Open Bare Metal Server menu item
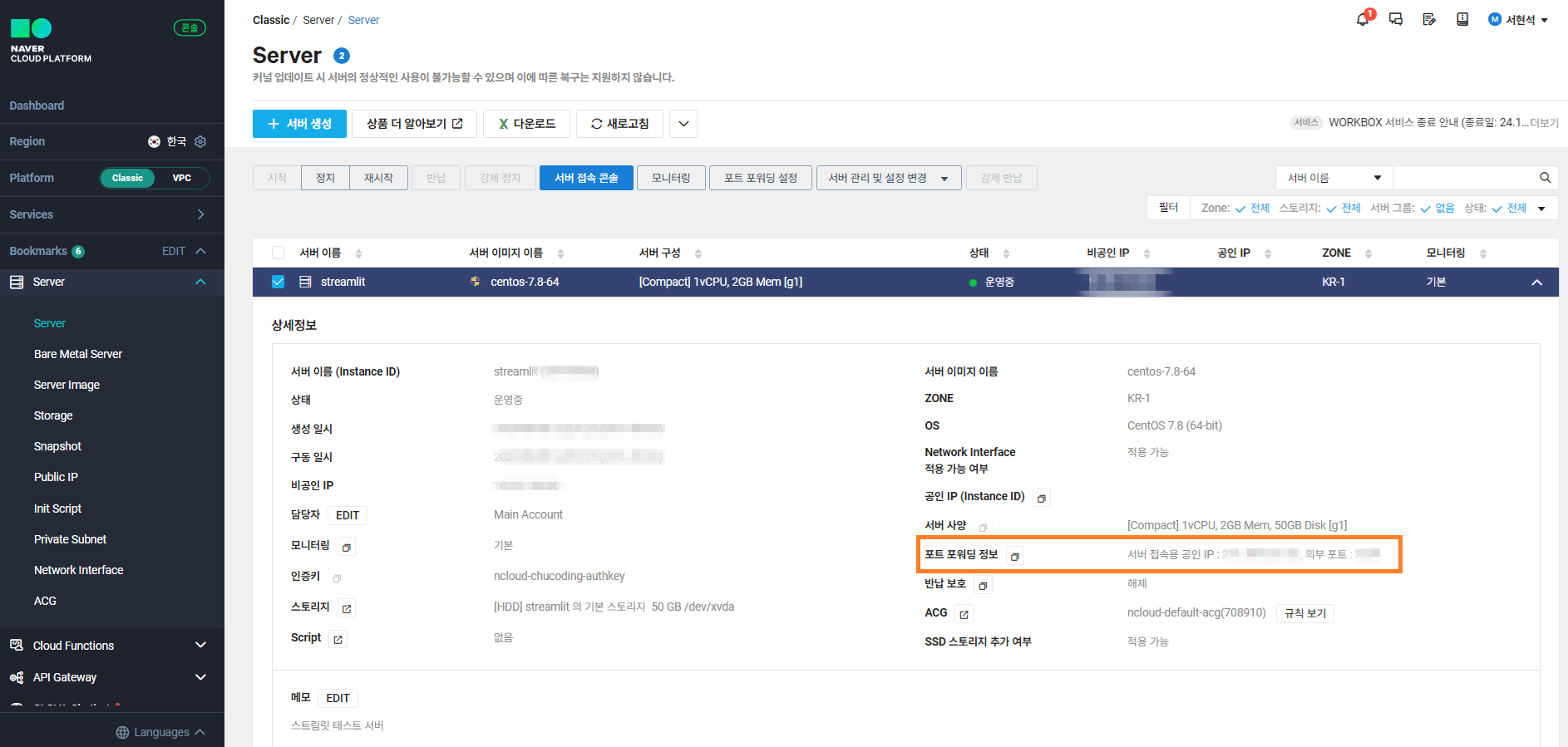This screenshot has height=747, width=1568. (78, 354)
